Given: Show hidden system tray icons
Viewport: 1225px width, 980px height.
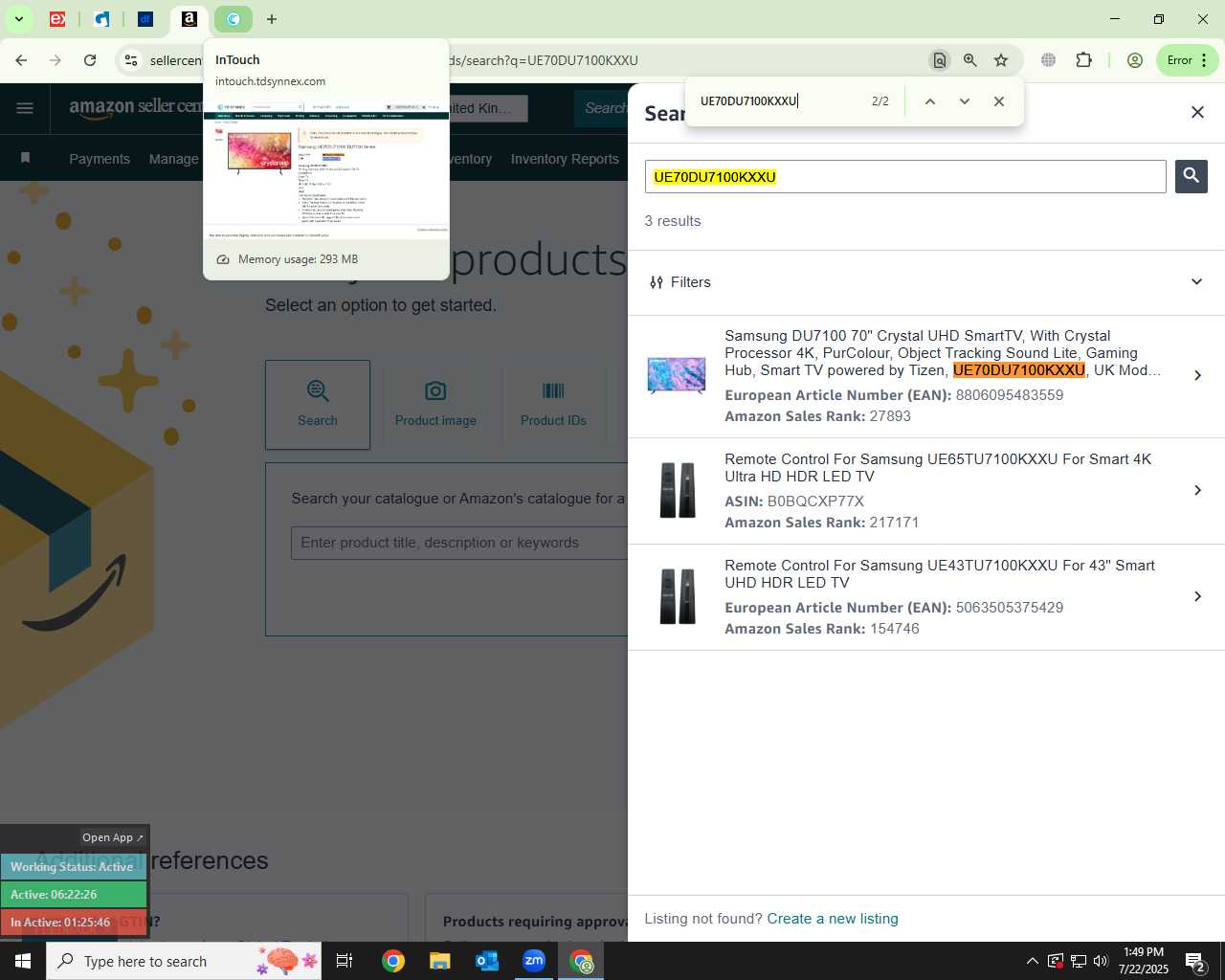Looking at the screenshot, I should pos(1032,961).
